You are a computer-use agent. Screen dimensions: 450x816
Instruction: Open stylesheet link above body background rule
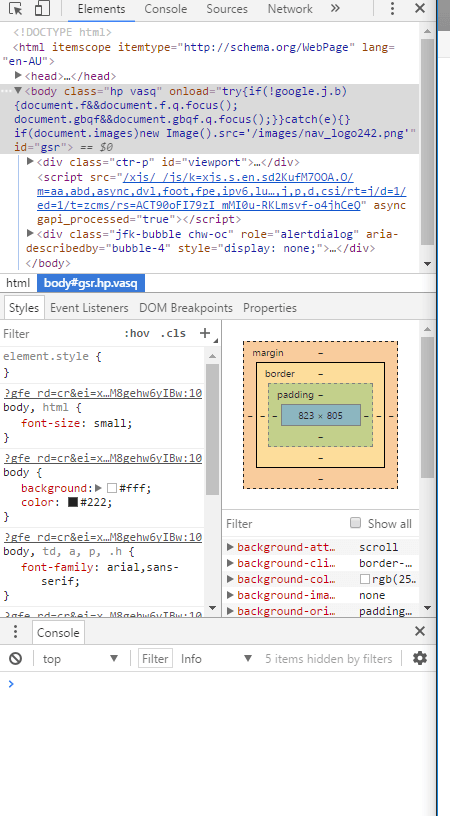pos(103,458)
